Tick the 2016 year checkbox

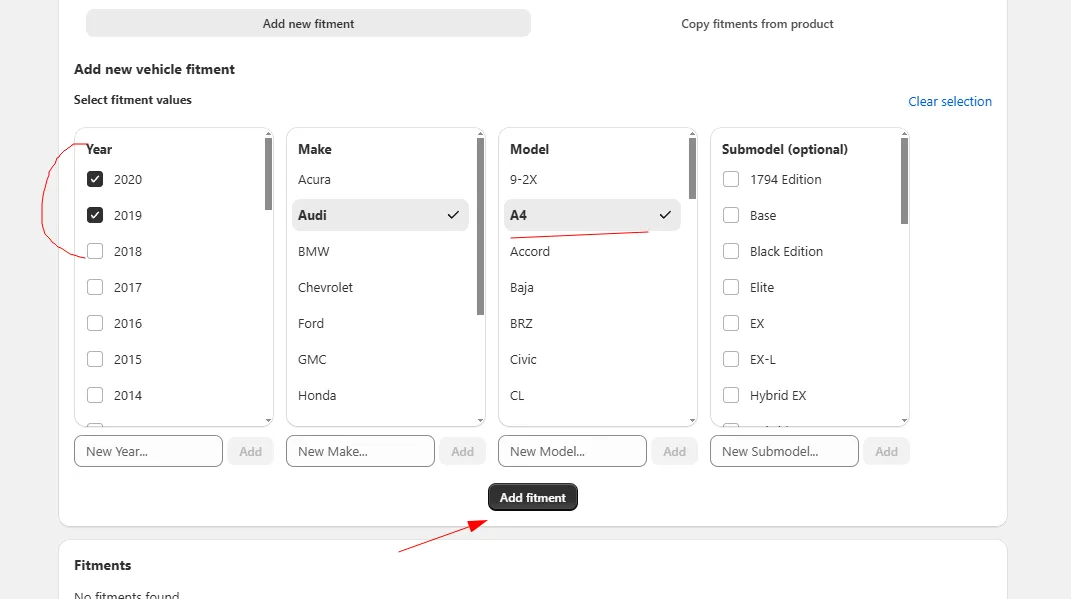pyautogui.click(x=95, y=324)
